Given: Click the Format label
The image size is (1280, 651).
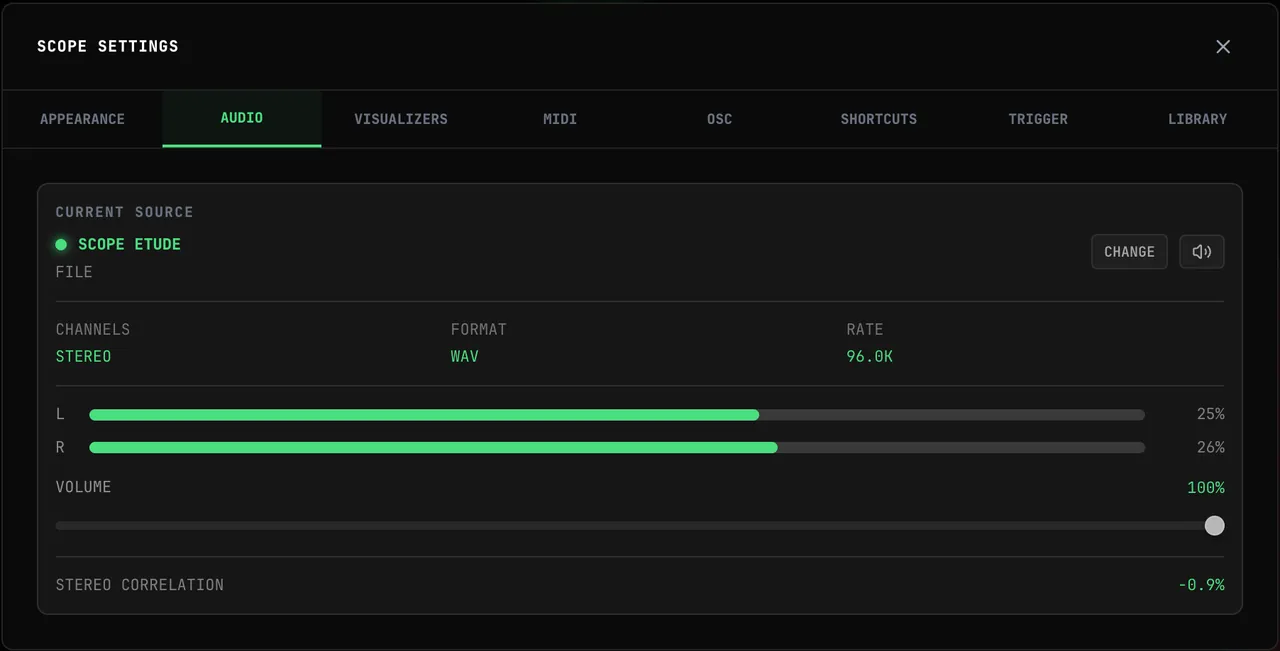Looking at the screenshot, I should (479, 330).
